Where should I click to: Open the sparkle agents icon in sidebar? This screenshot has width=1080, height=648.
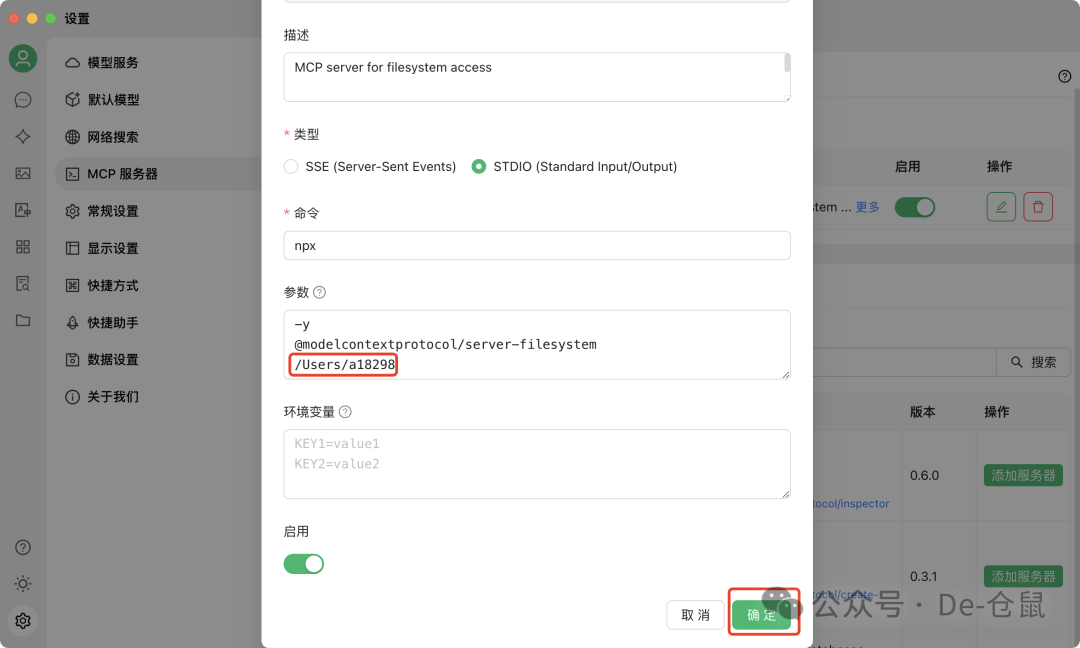23,137
